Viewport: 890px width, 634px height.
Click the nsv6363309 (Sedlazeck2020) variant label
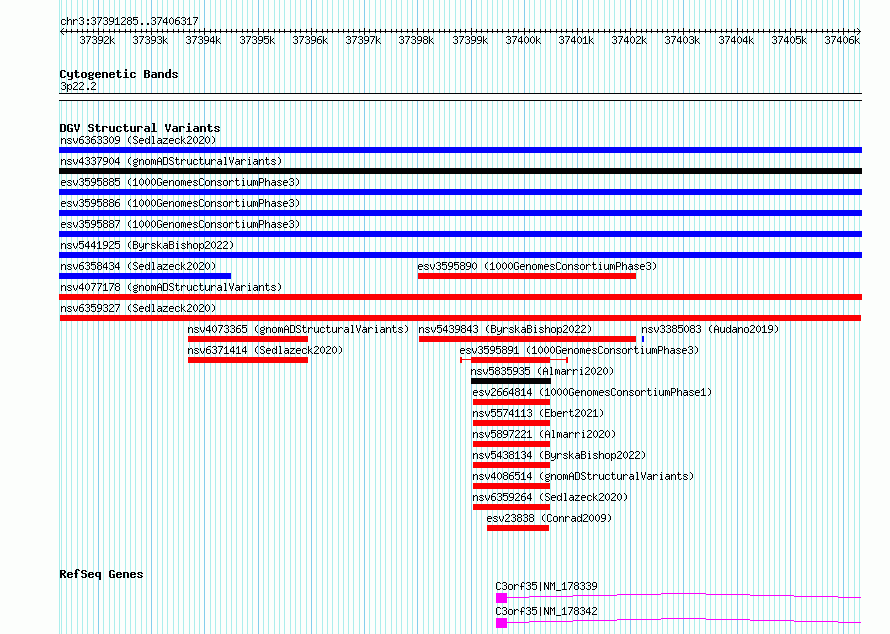138,140
